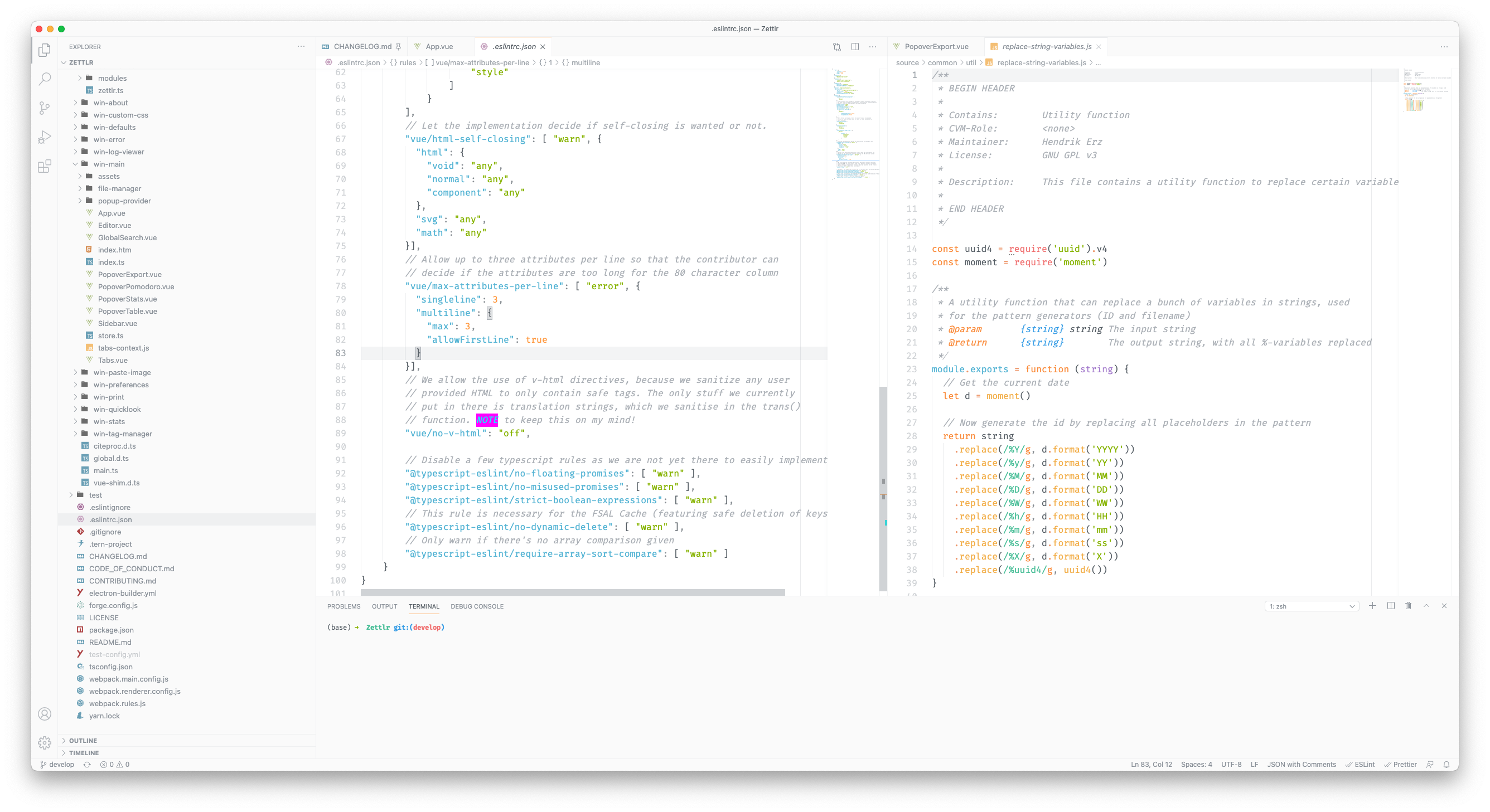Open the Extensions view icon
This screenshot has height=812, width=1490.
tap(45, 167)
